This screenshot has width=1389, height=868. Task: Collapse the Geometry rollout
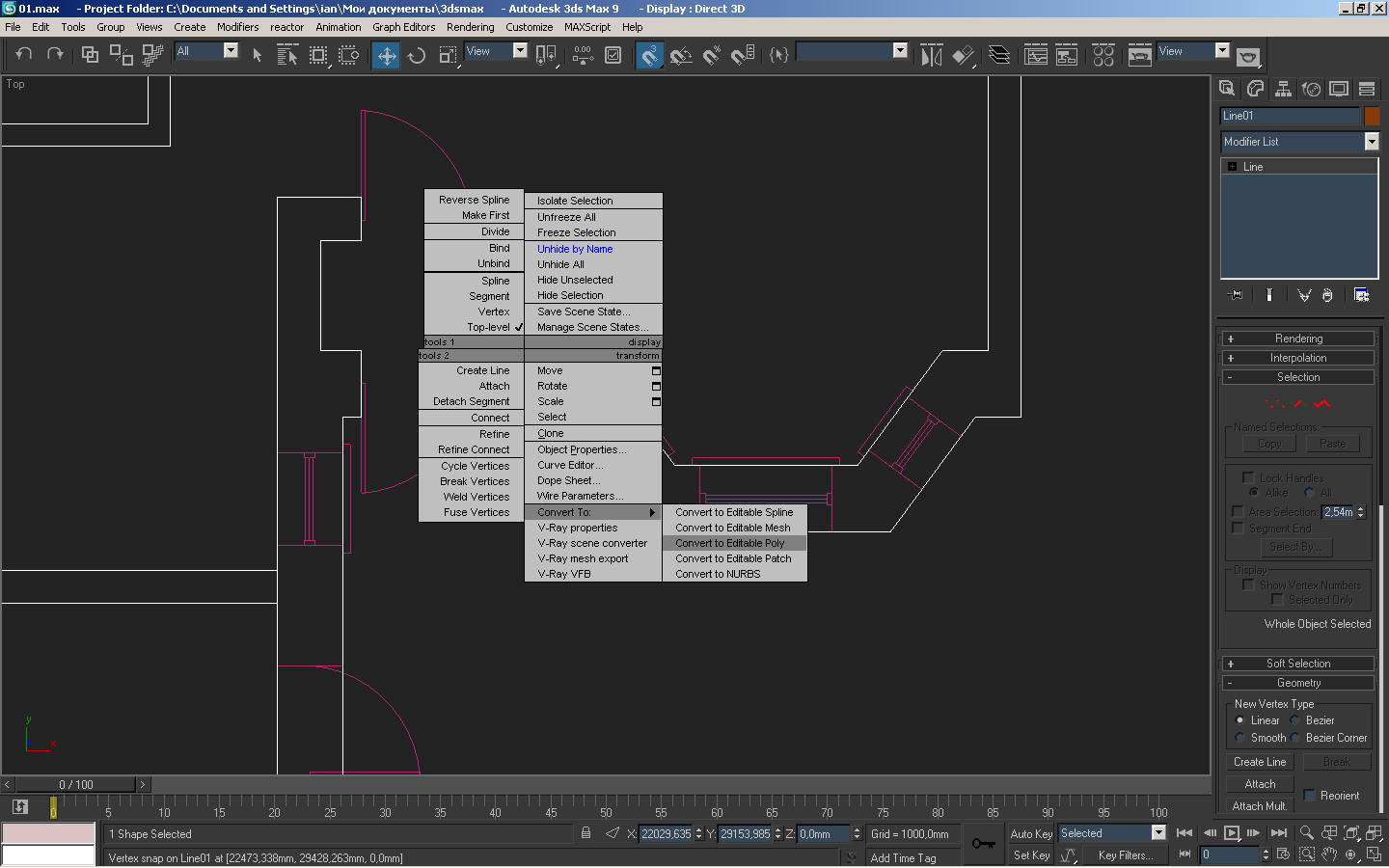(x=1298, y=683)
